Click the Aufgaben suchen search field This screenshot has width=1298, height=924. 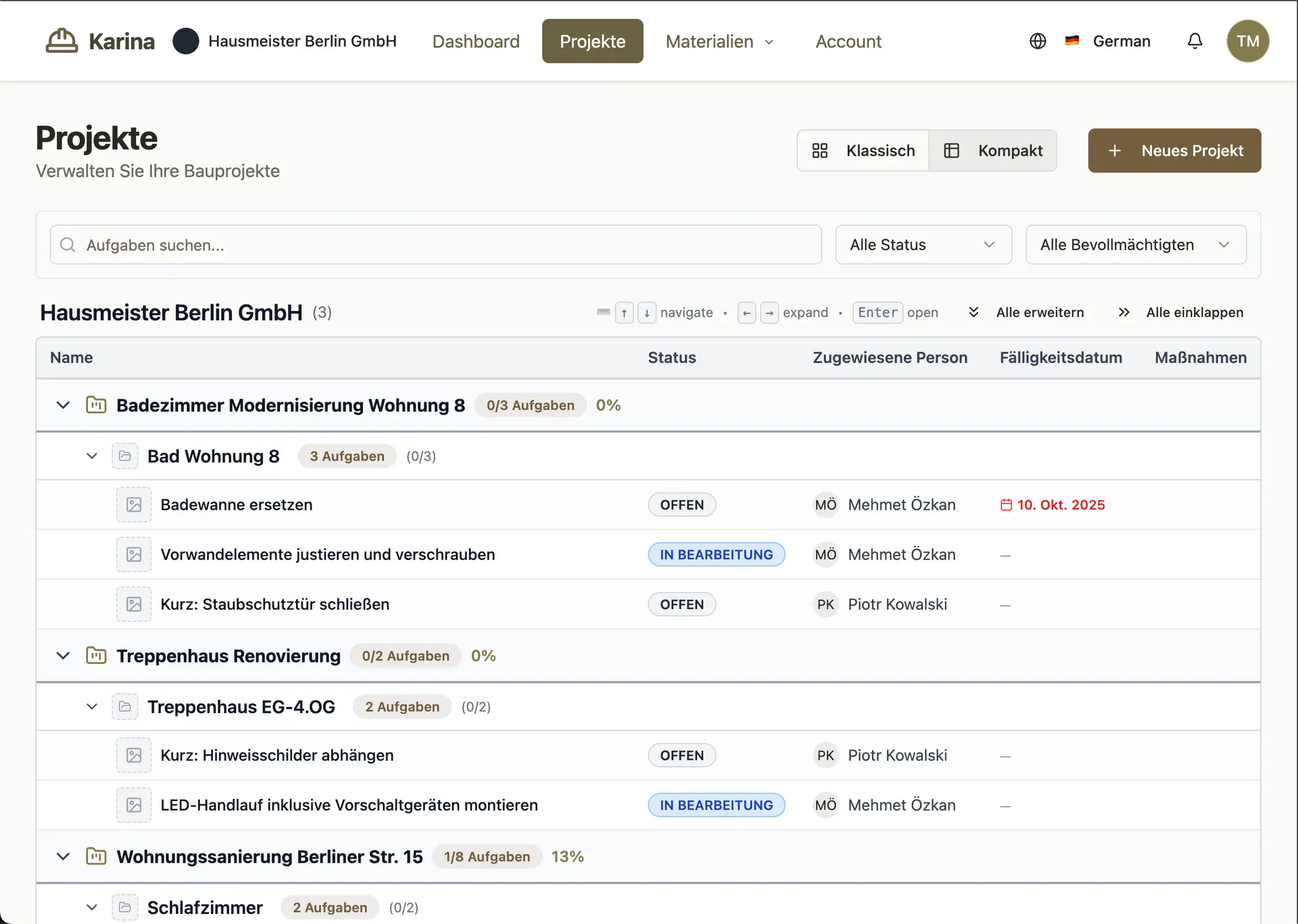tap(436, 245)
